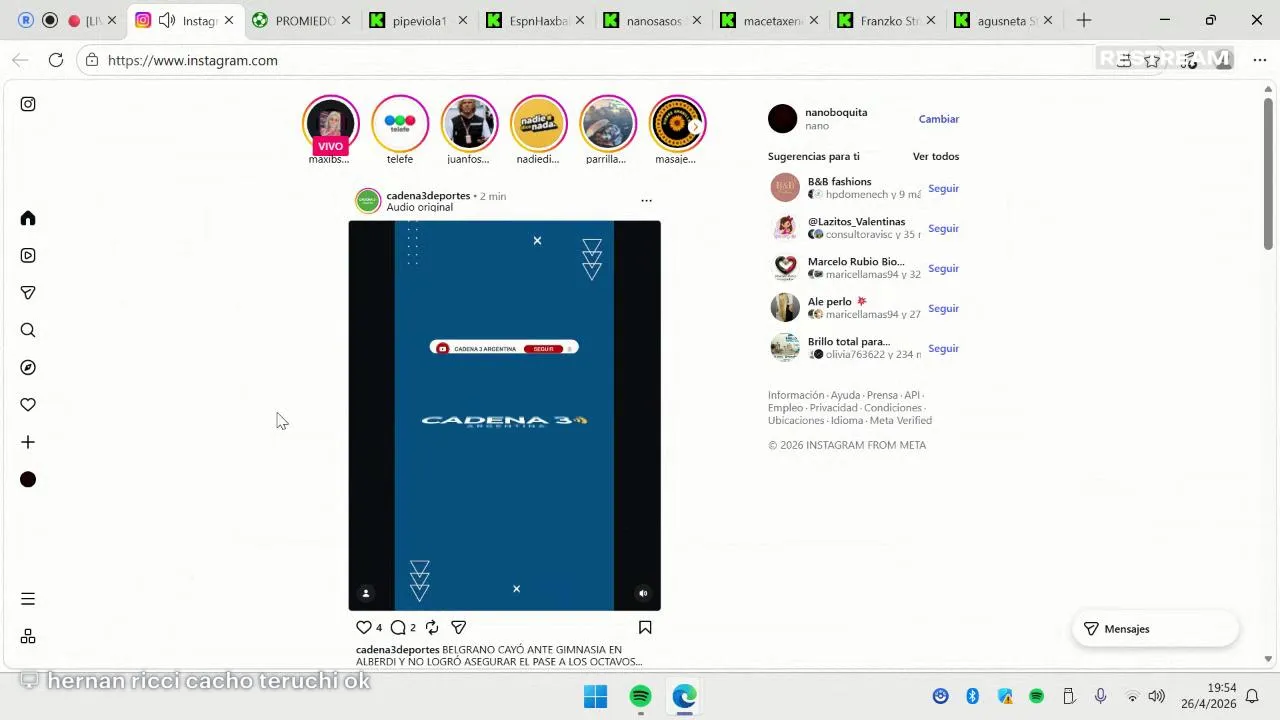Open the volume tray icon
This screenshot has width=1280, height=720.
click(x=1157, y=696)
